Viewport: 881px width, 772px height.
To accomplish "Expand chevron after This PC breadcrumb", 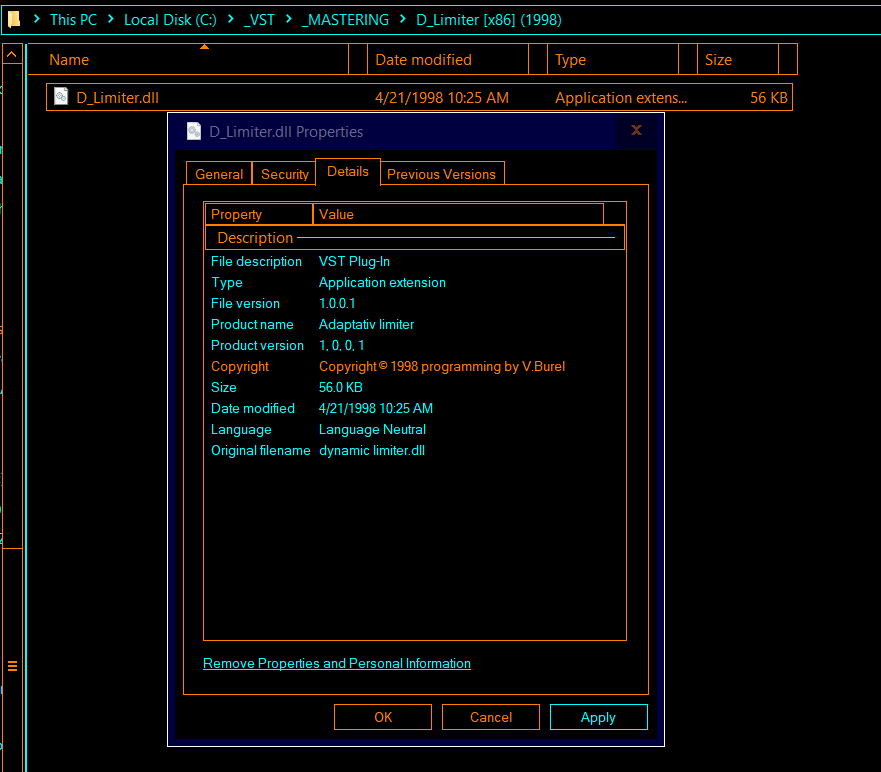I will click(111, 20).
